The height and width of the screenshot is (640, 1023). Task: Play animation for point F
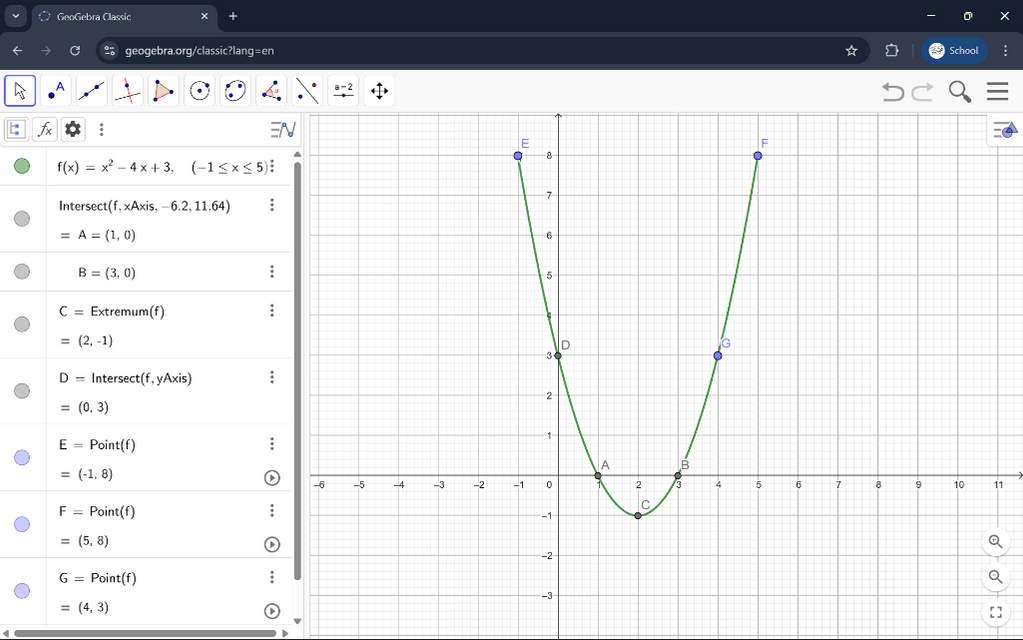(x=272, y=544)
